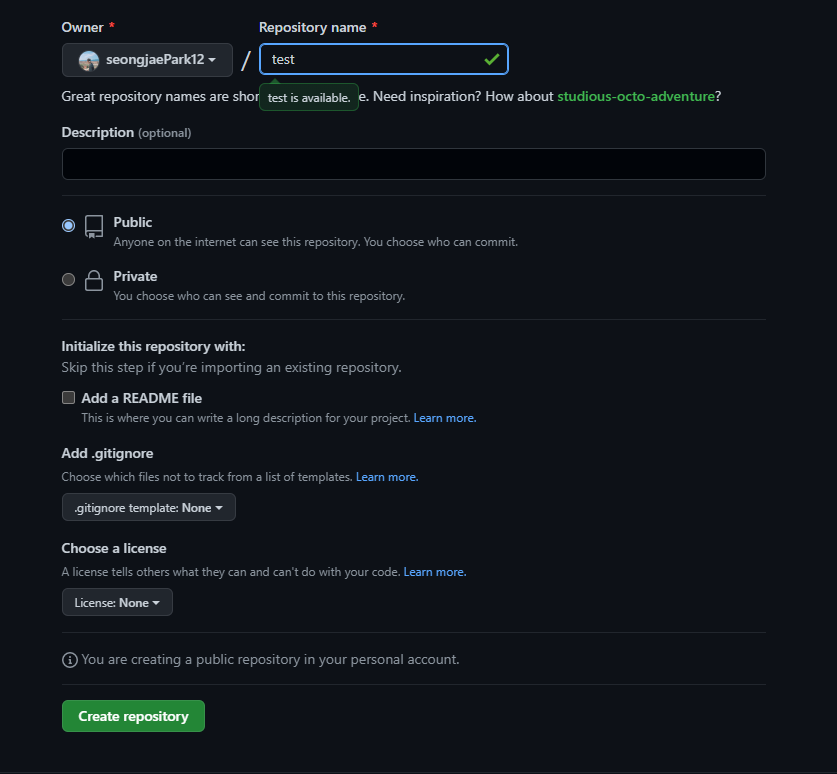Image resolution: width=837 pixels, height=774 pixels.
Task: Use suggested name studious-octo-adventure
Action: [x=636, y=96]
